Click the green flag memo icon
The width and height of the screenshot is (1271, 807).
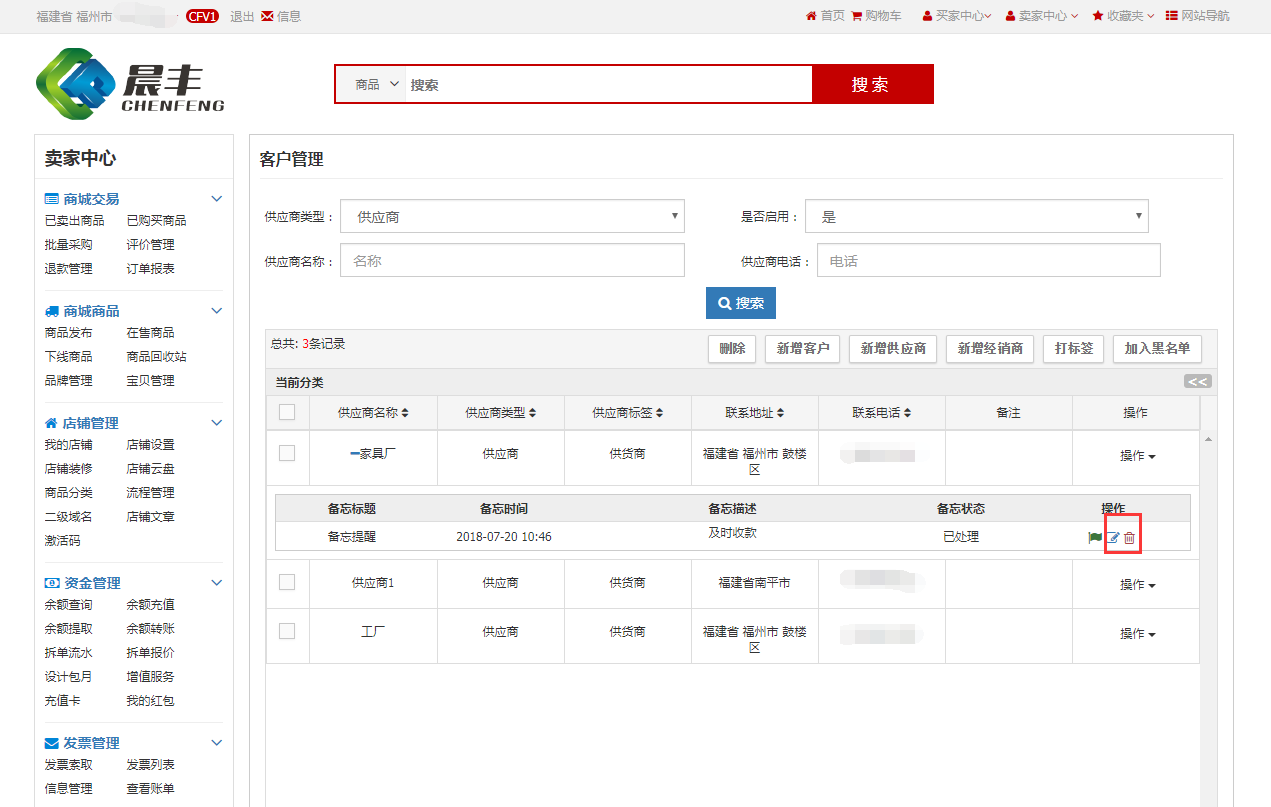click(1094, 538)
